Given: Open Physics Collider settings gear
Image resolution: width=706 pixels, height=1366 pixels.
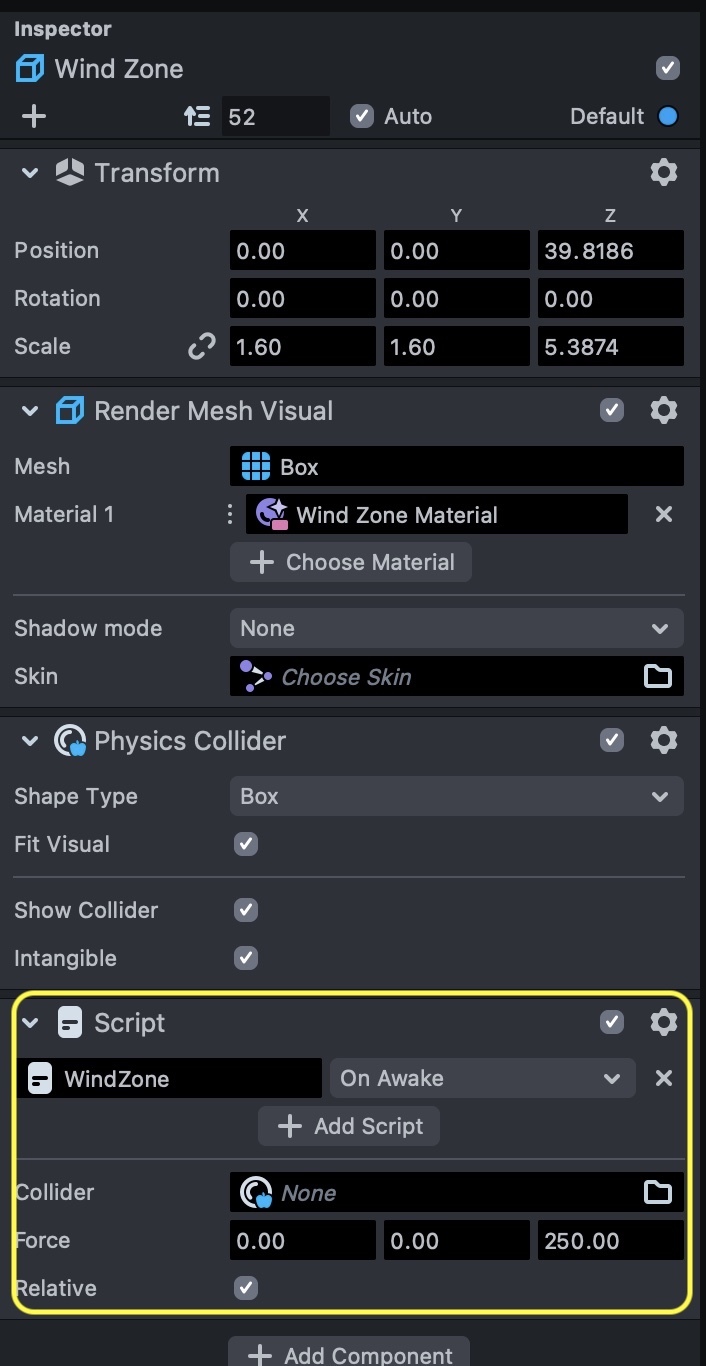Looking at the screenshot, I should coord(663,740).
